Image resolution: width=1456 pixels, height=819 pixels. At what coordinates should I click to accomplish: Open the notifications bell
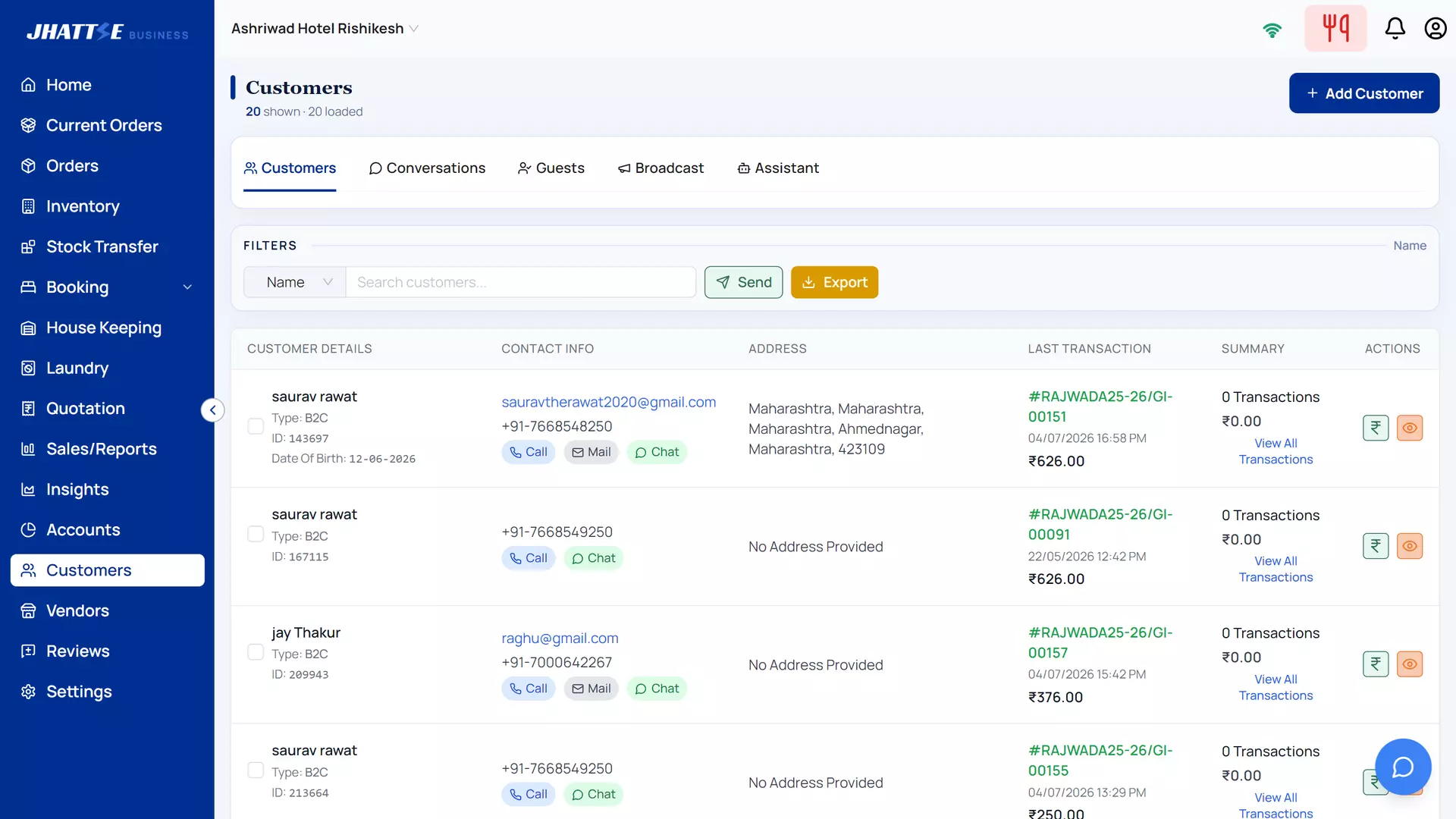[1395, 29]
